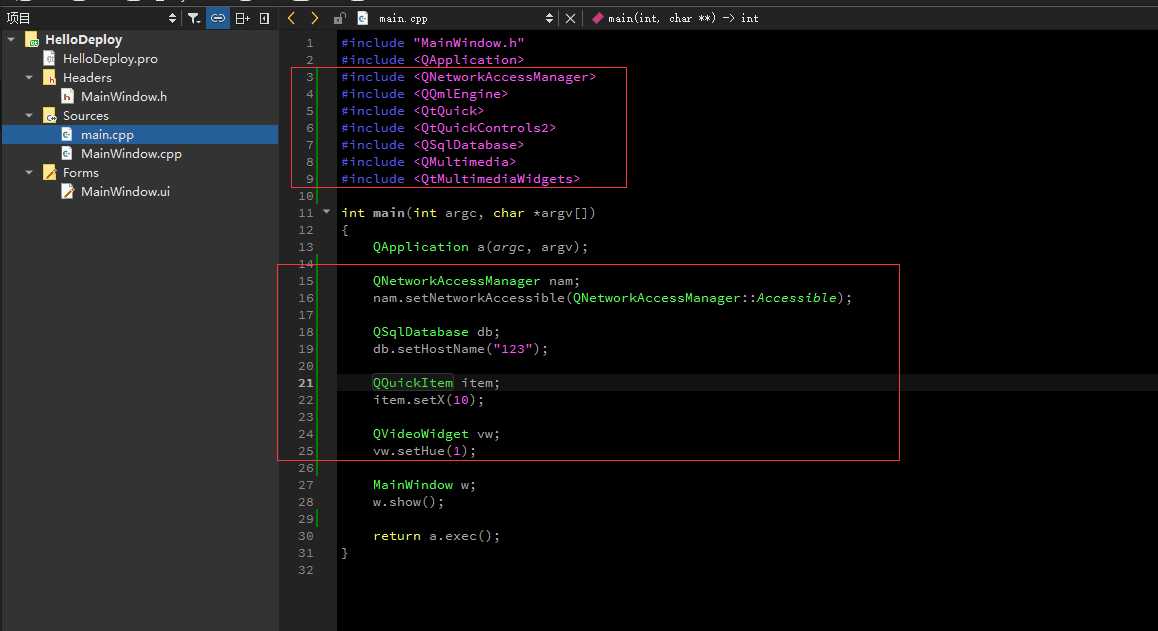Close the main.cpp document
The image size is (1158, 631).
click(570, 18)
